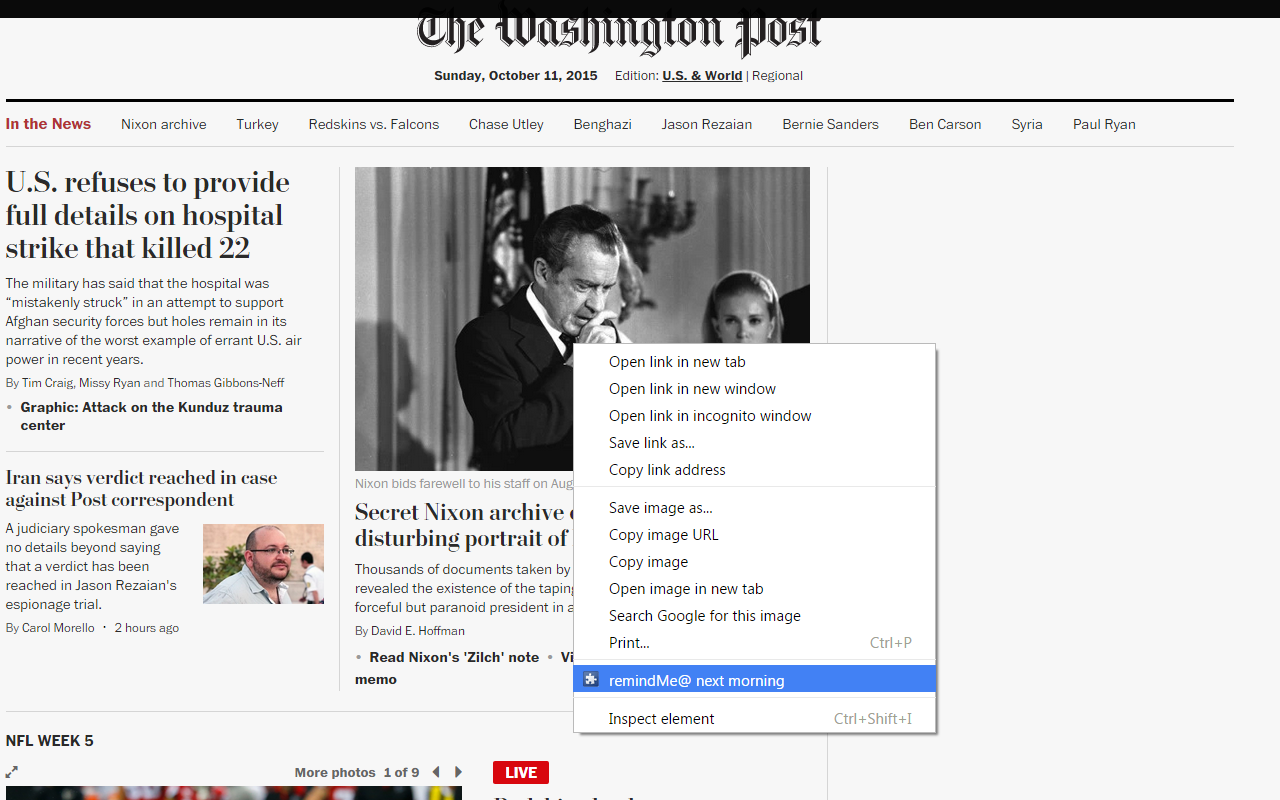Open Graphic: Attack on Kunduz trauma center
1280x800 pixels.
151,416
